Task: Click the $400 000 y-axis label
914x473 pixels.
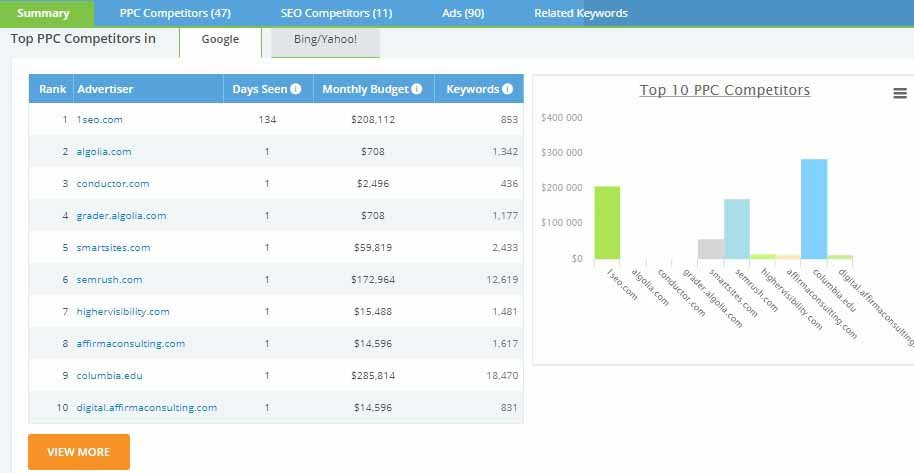Action: (x=562, y=118)
